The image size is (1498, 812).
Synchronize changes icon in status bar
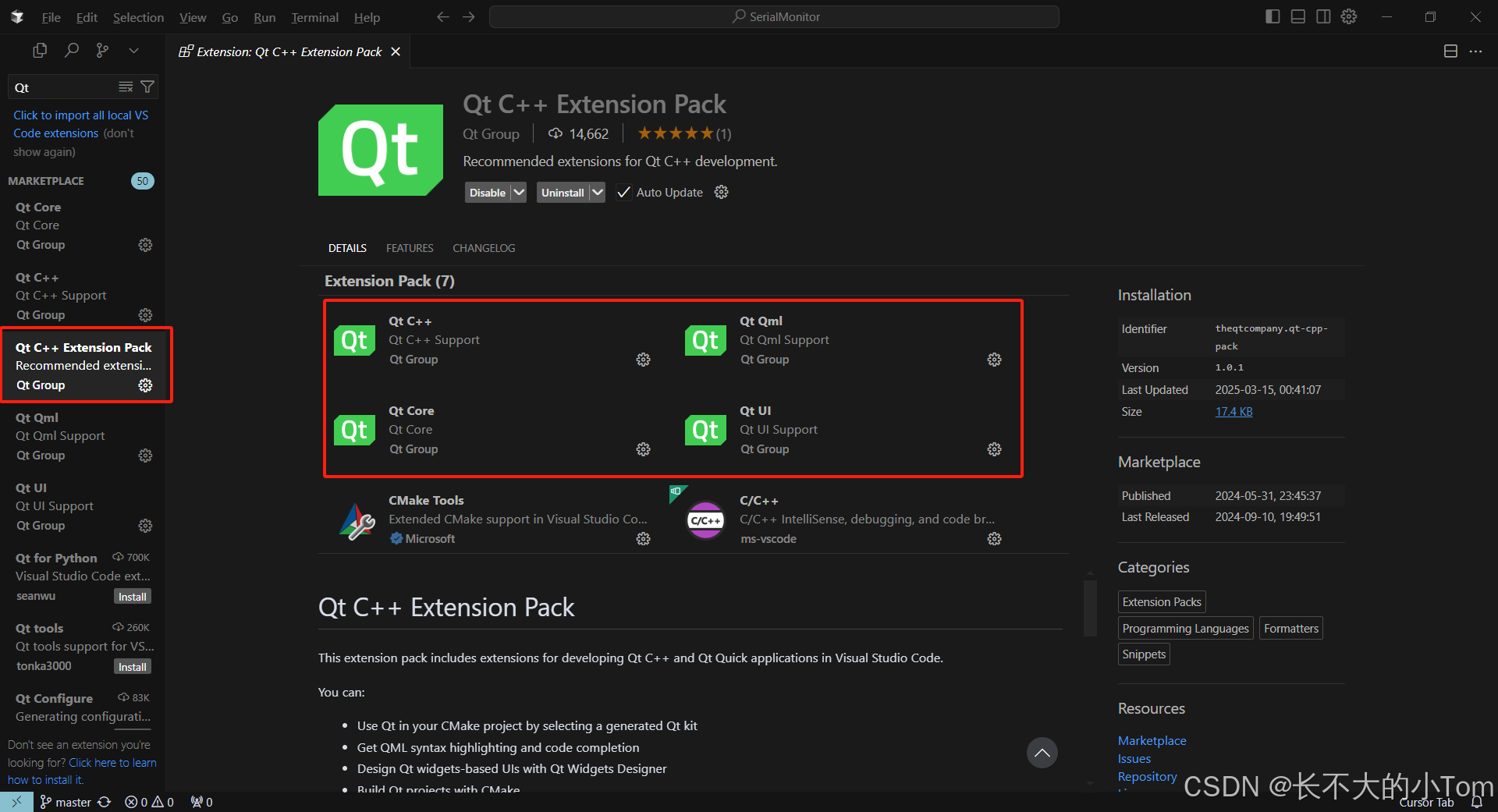105,802
